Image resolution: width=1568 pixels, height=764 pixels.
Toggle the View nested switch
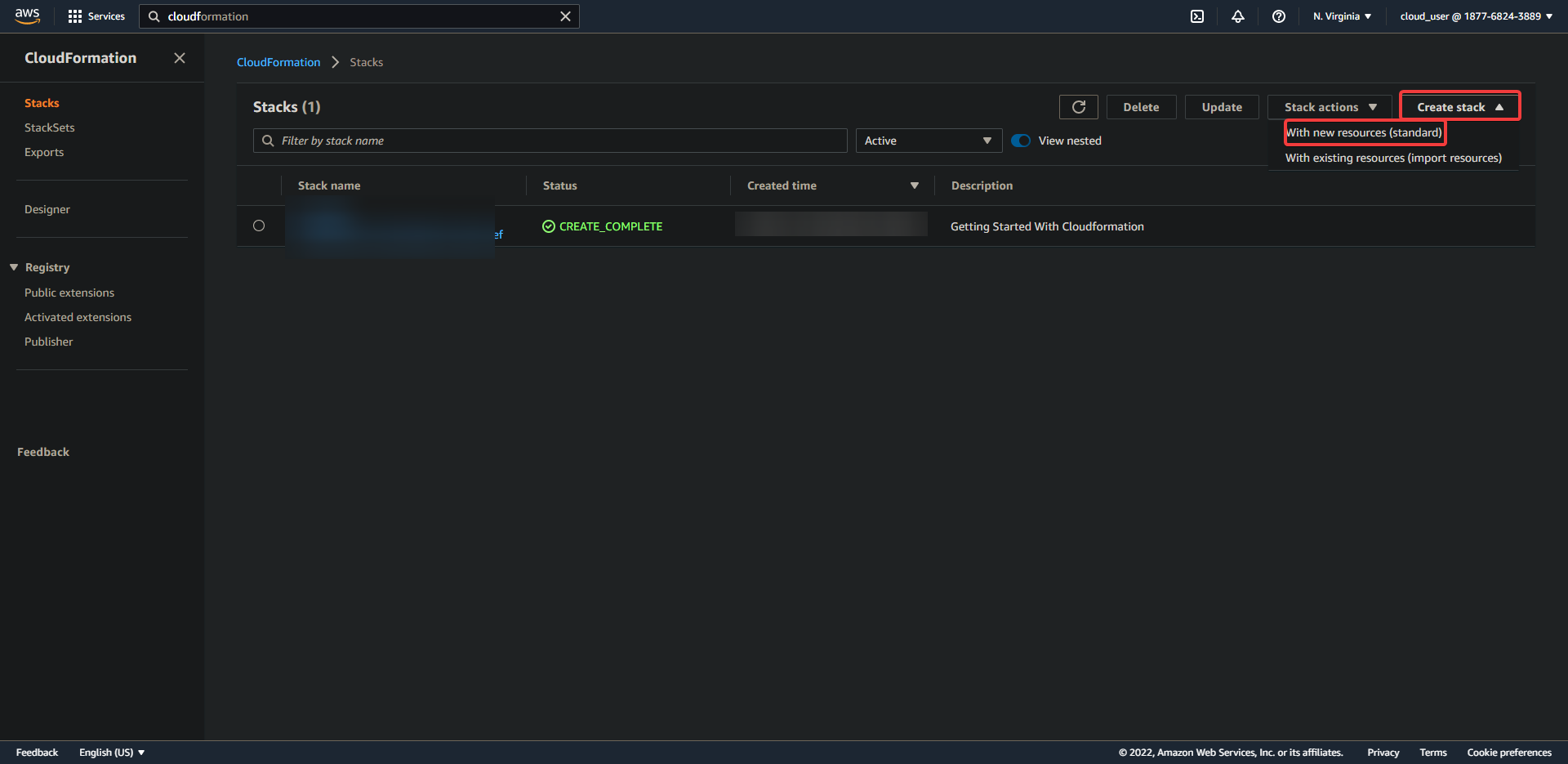pyautogui.click(x=1021, y=141)
